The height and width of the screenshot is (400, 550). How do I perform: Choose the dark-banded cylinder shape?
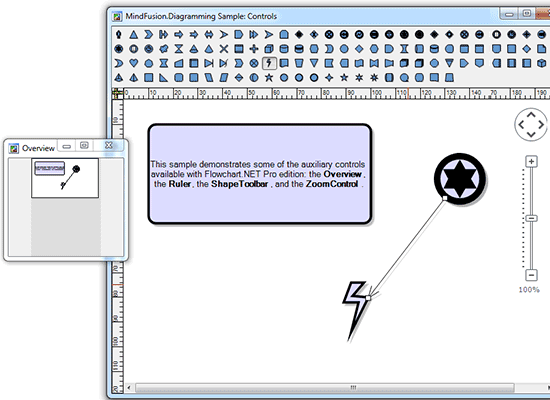click(x=299, y=49)
